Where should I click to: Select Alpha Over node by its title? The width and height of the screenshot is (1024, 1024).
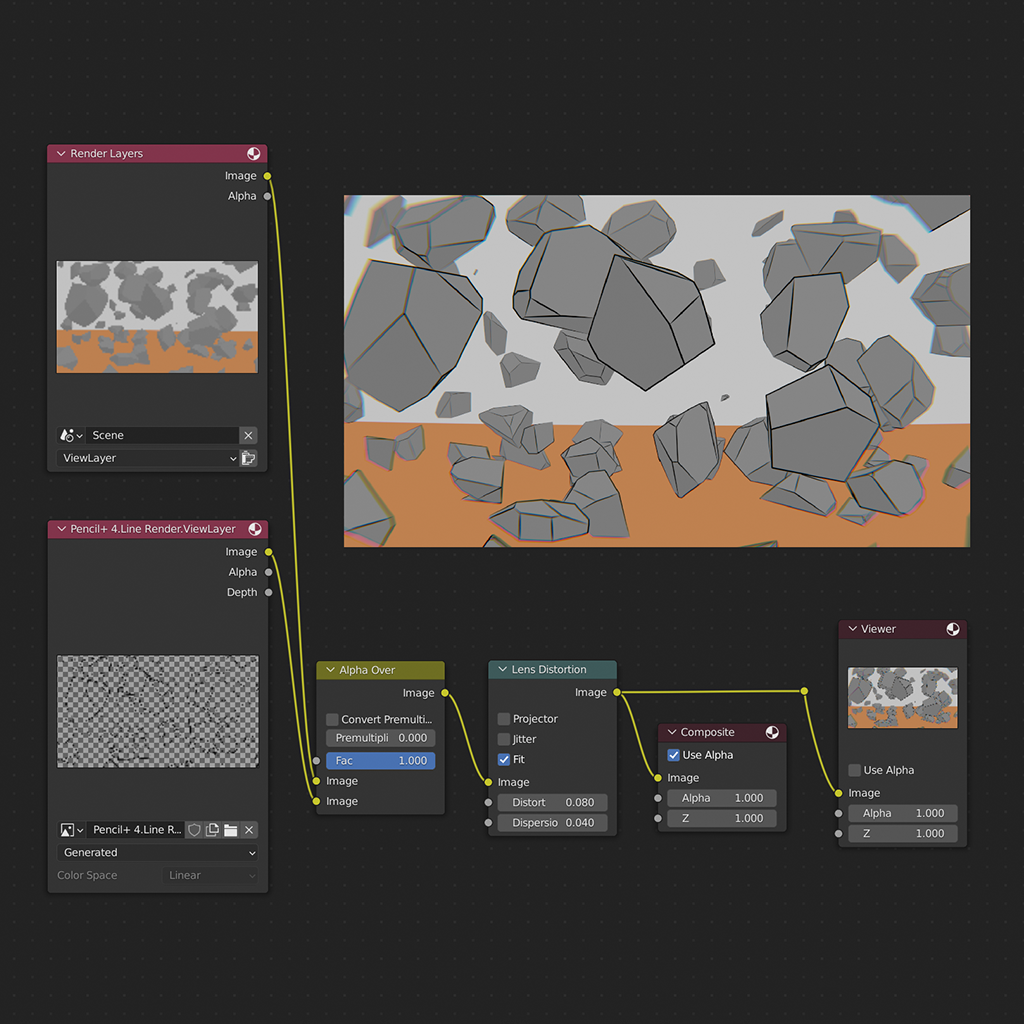[367, 670]
